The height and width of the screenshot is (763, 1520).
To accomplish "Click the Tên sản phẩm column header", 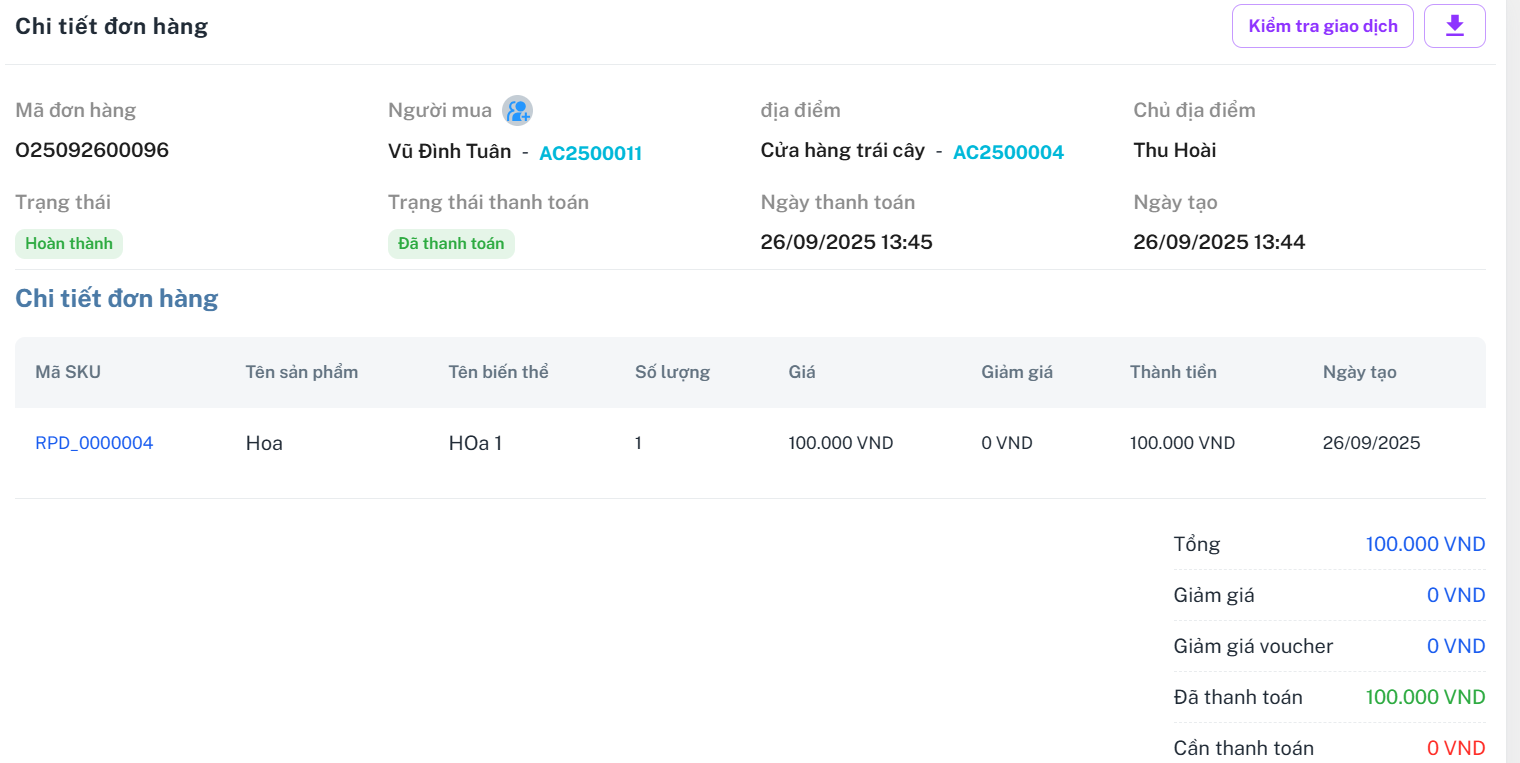I will point(302,372).
